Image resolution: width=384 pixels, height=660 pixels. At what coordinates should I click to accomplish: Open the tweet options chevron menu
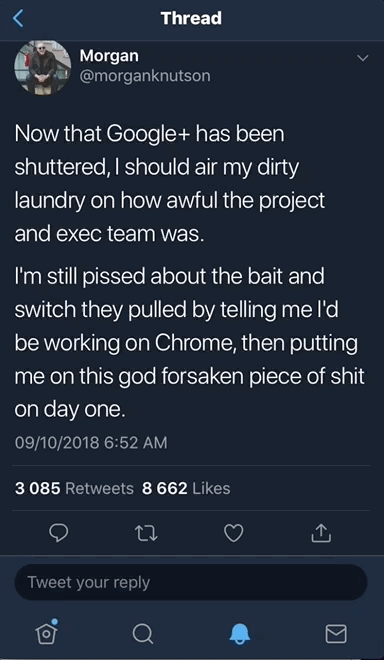point(363,58)
